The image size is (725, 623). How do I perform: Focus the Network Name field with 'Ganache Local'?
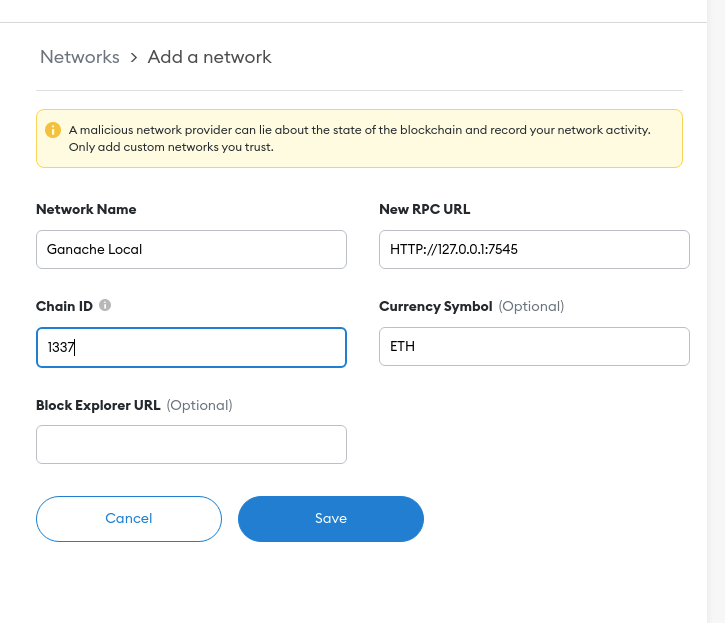pyautogui.click(x=191, y=249)
